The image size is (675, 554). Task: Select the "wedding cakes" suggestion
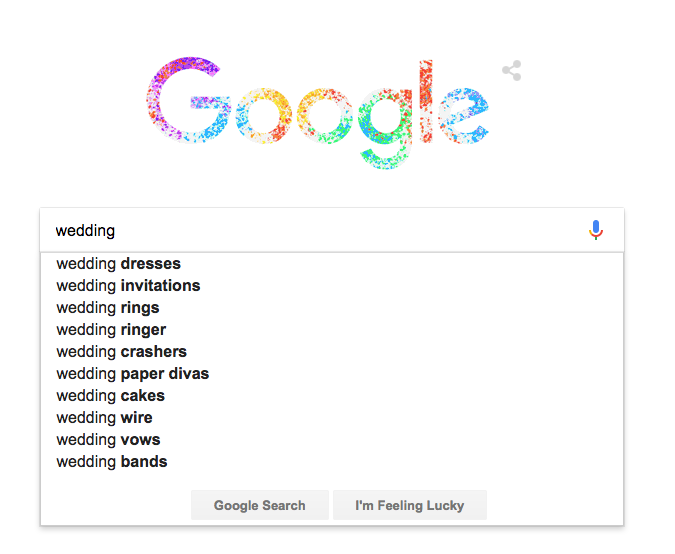tap(110, 396)
